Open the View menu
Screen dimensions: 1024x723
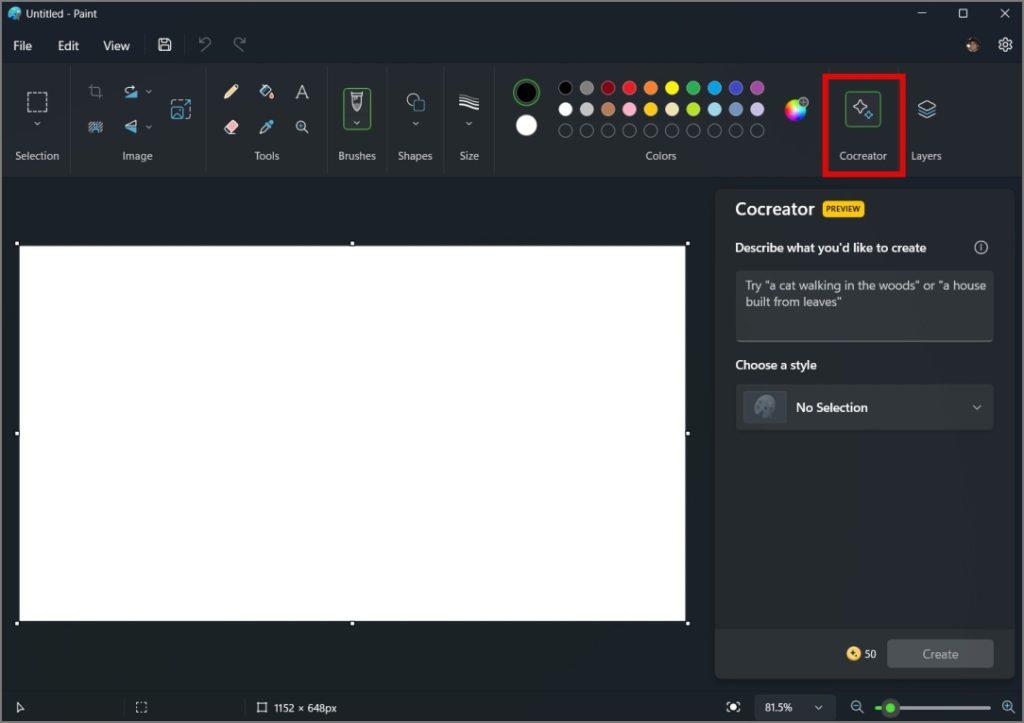[116, 46]
